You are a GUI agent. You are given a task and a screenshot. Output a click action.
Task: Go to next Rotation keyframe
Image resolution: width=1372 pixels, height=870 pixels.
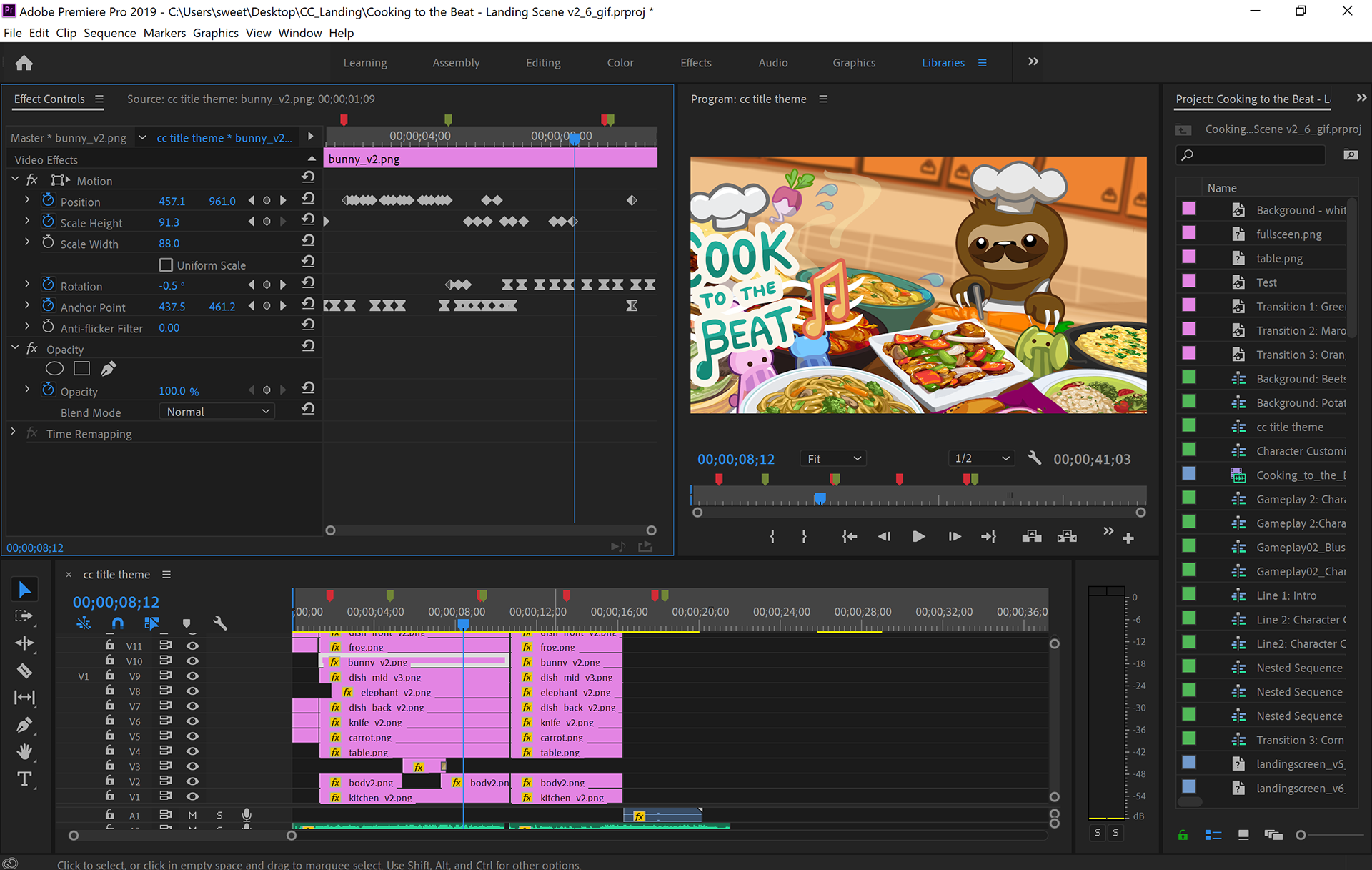(283, 285)
